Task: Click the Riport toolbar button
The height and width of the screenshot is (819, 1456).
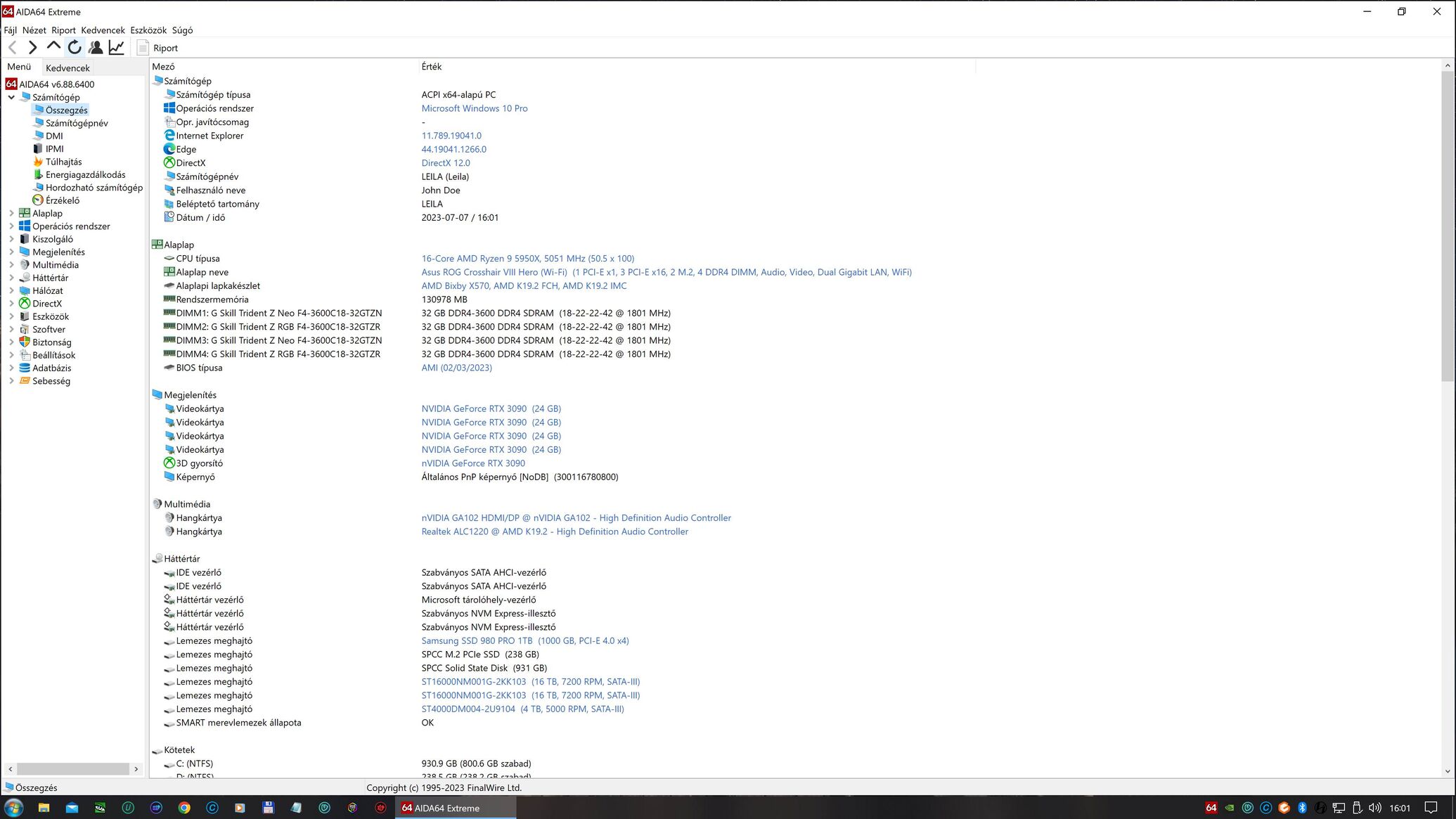Action: (x=157, y=48)
